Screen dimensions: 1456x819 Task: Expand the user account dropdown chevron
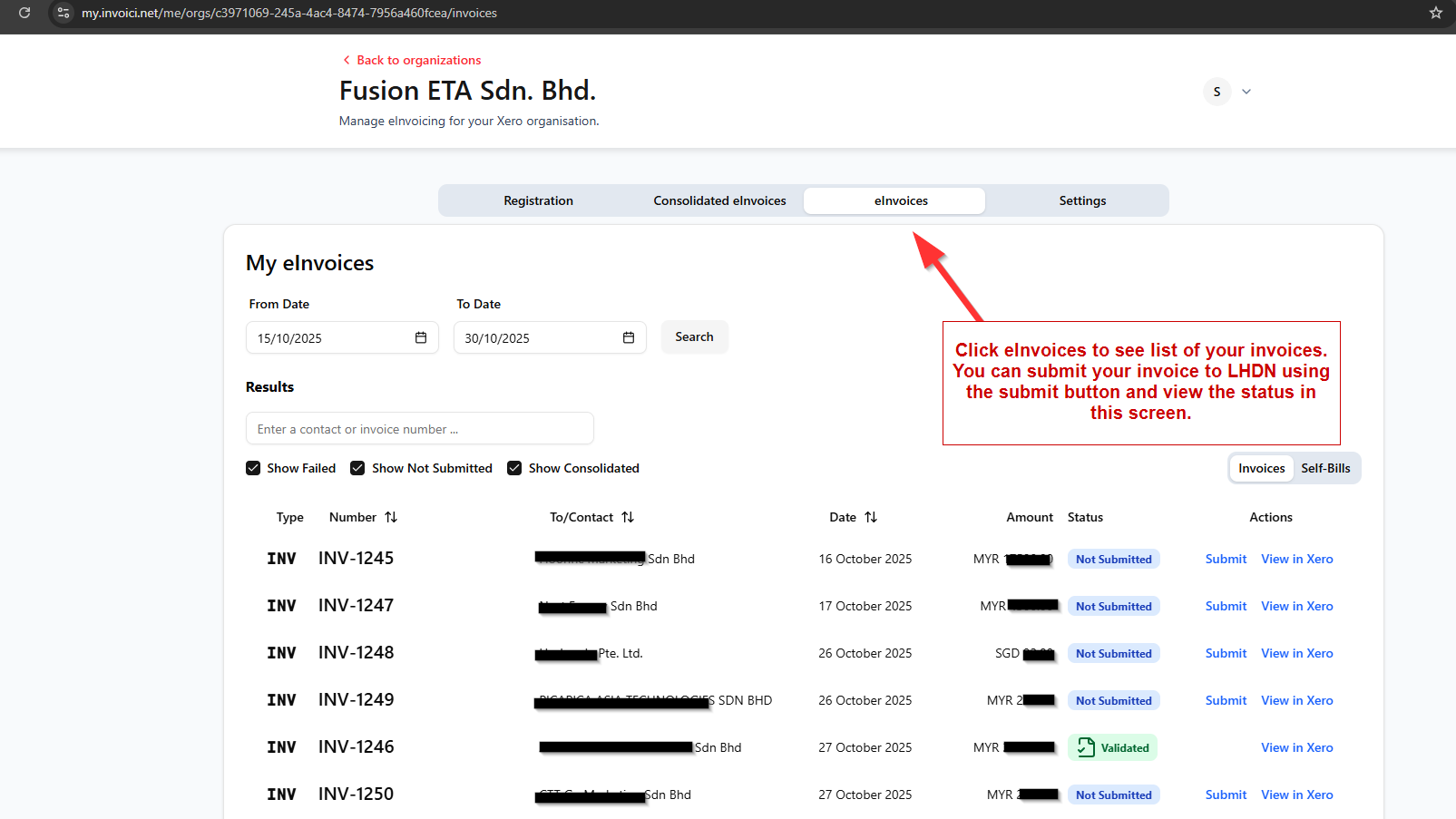coord(1246,92)
